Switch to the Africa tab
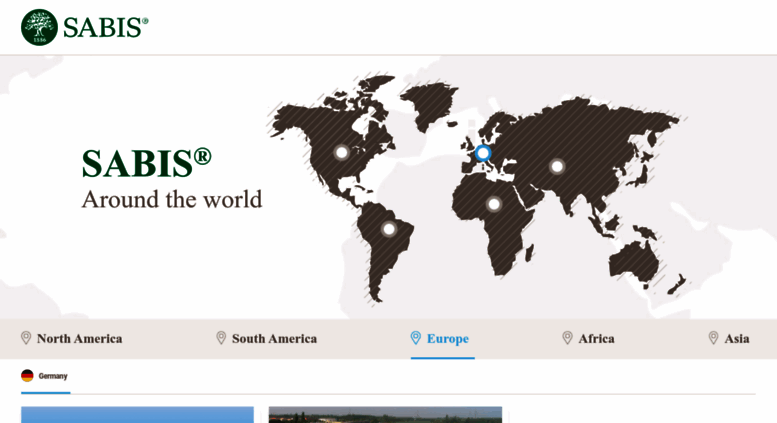 [x=589, y=339]
